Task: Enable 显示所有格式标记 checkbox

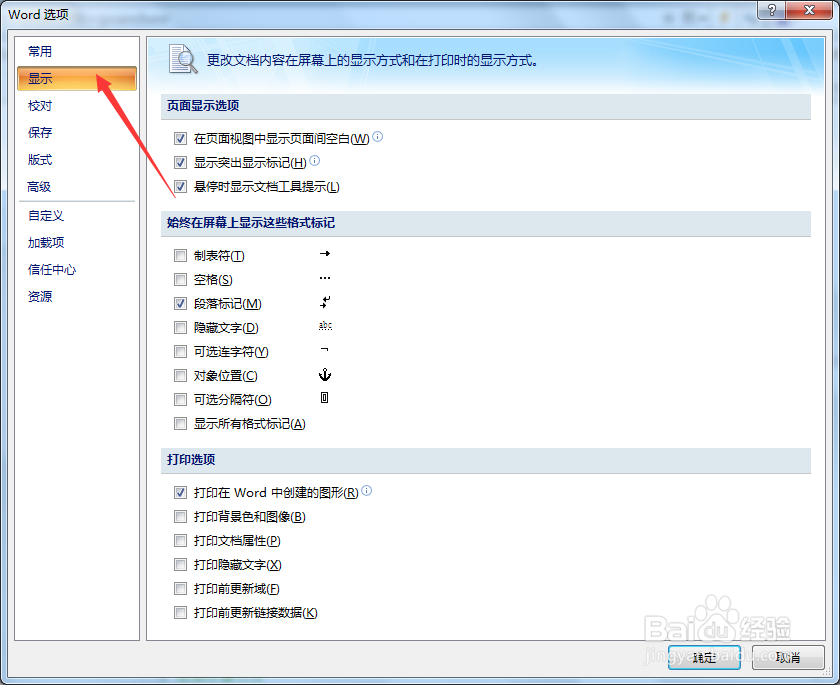Action: (181, 424)
